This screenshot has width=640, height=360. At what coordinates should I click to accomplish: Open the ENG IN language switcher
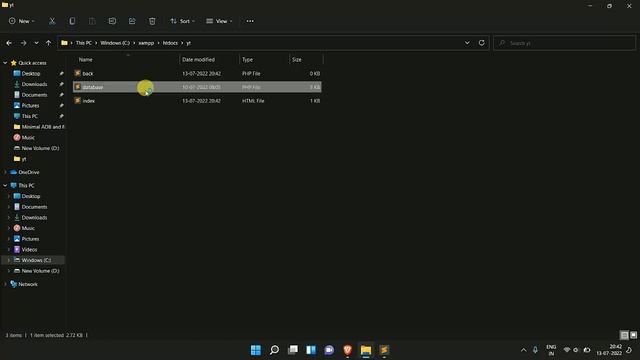pyautogui.click(x=551, y=350)
